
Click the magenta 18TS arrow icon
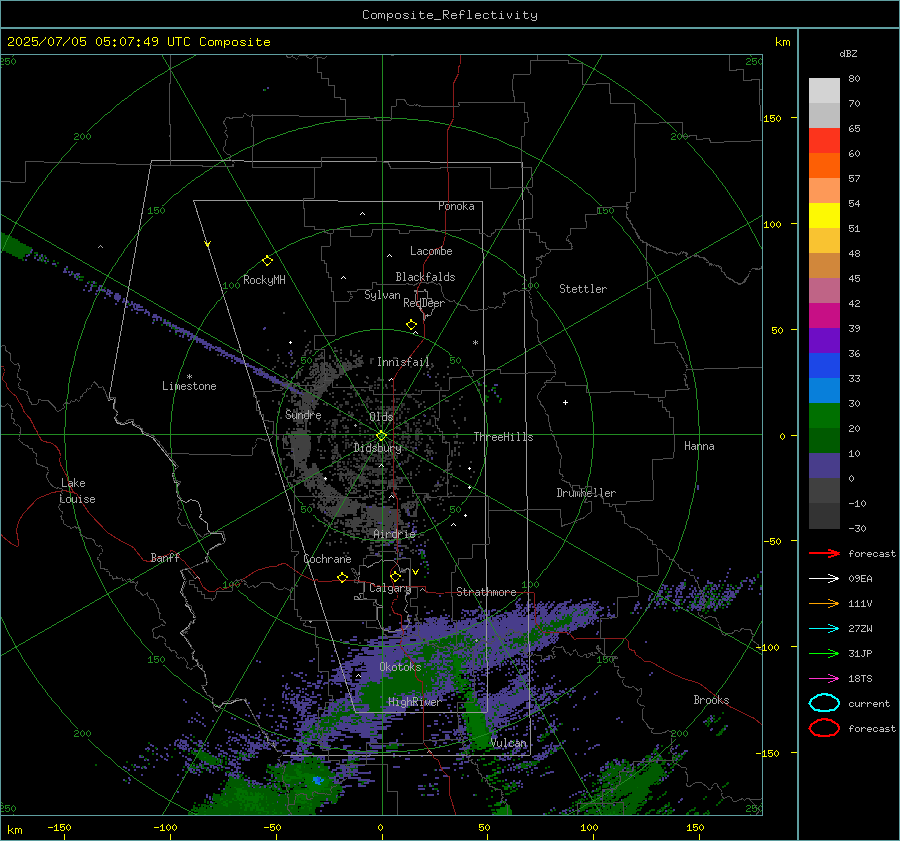coord(824,679)
